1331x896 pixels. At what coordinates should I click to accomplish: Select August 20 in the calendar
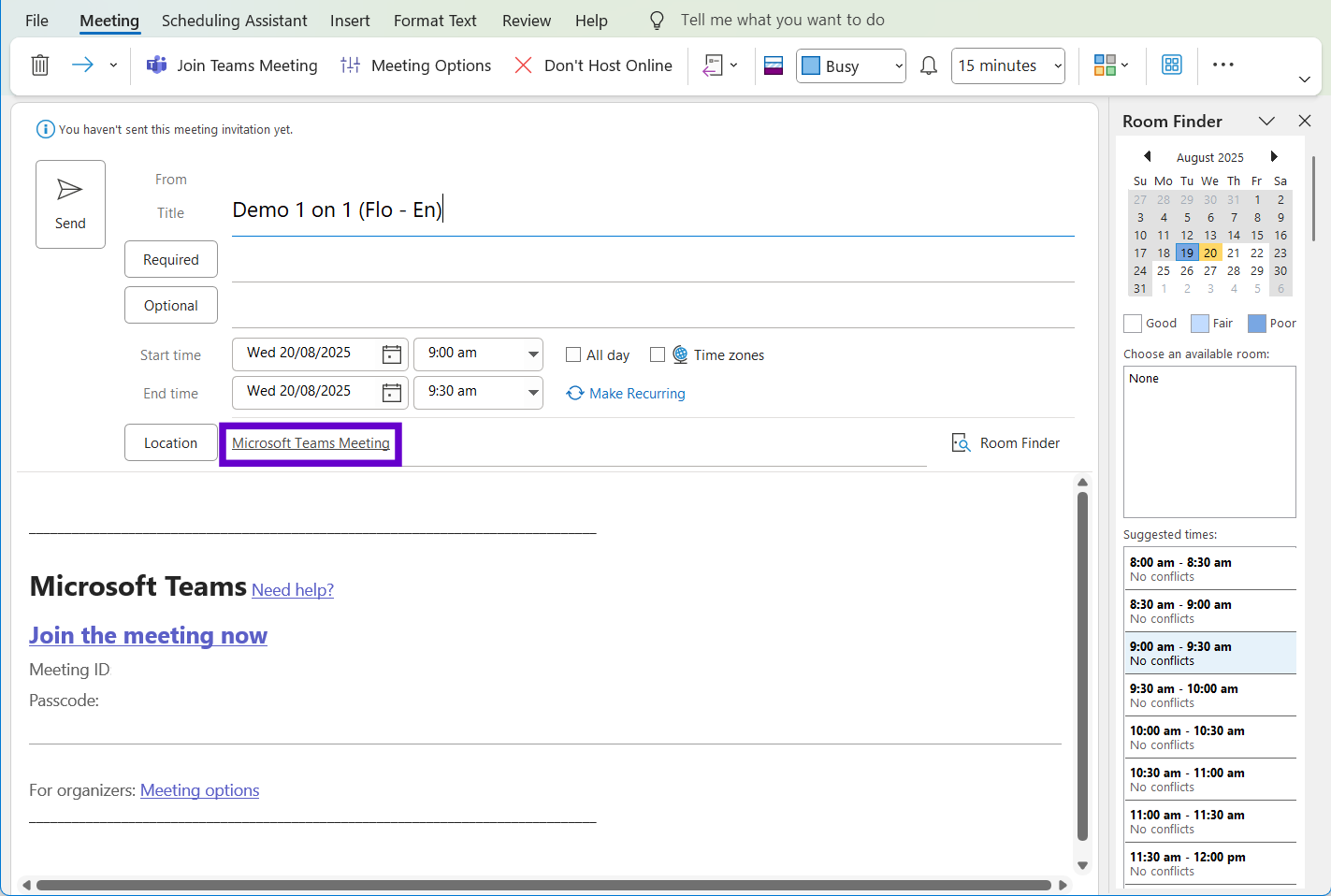[x=1210, y=253]
